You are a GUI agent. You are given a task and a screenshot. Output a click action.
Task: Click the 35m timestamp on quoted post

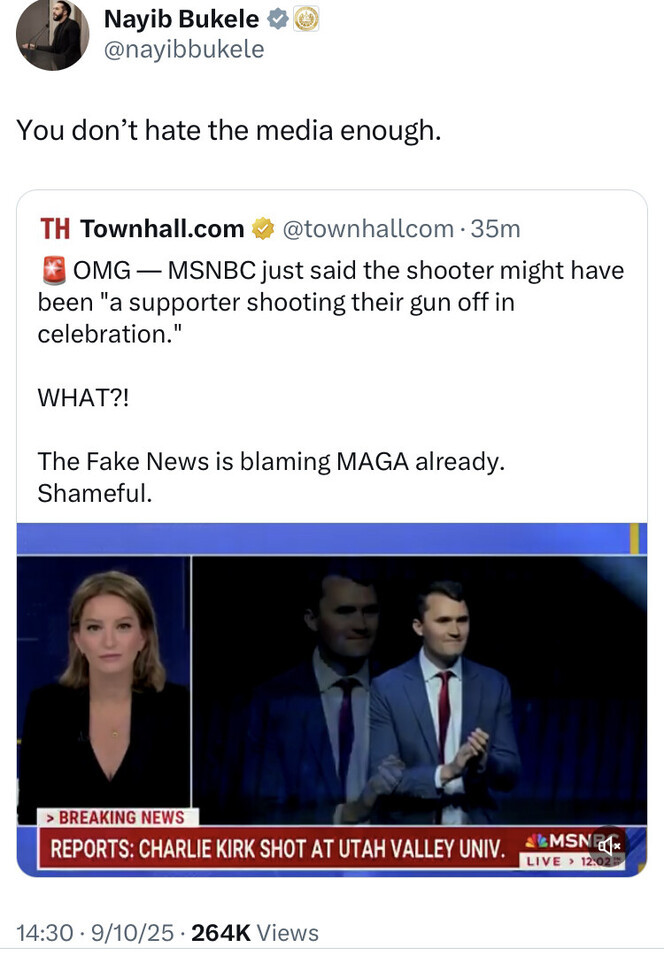(x=495, y=229)
